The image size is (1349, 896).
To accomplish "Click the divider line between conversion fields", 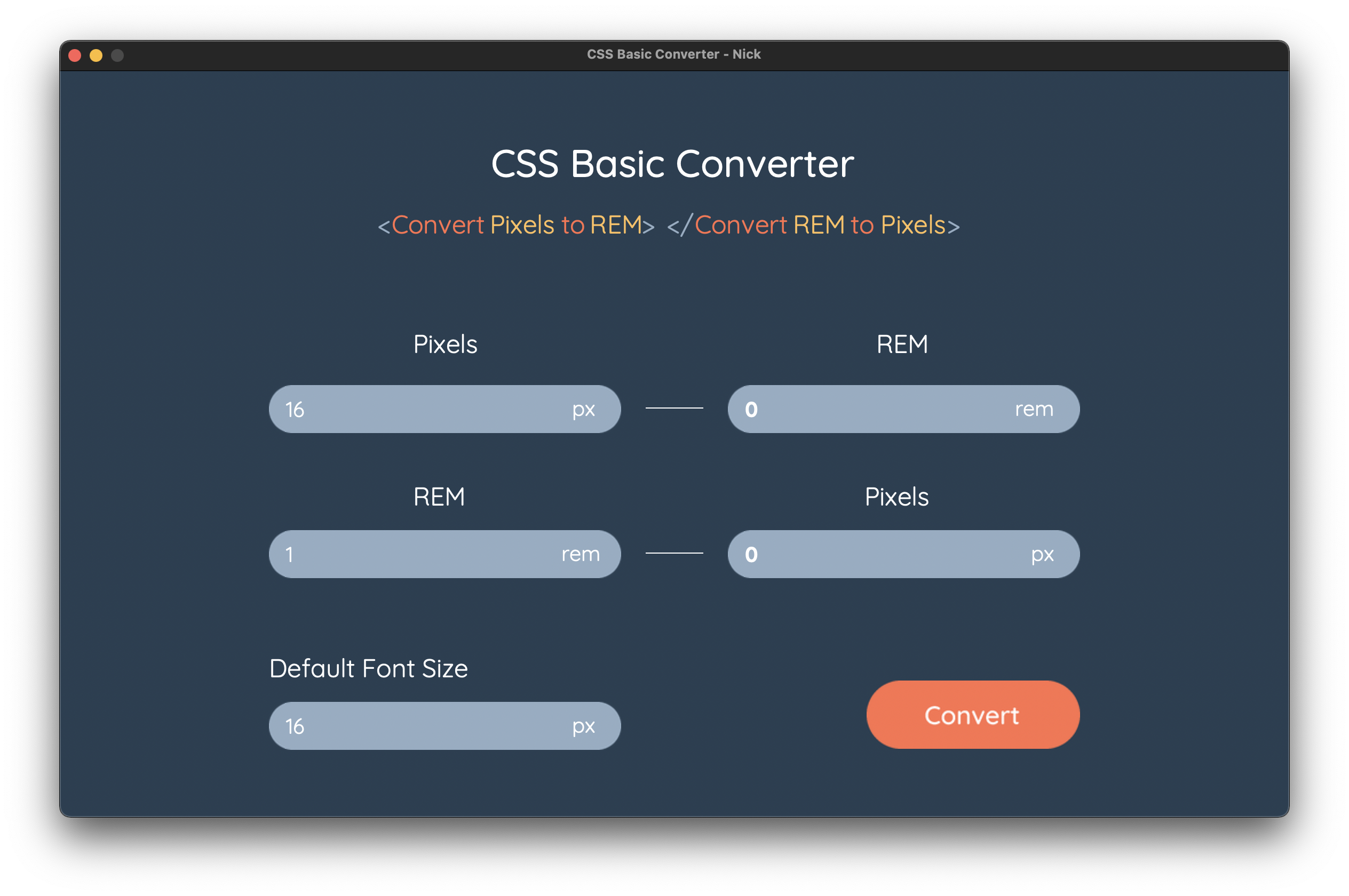I will [674, 408].
